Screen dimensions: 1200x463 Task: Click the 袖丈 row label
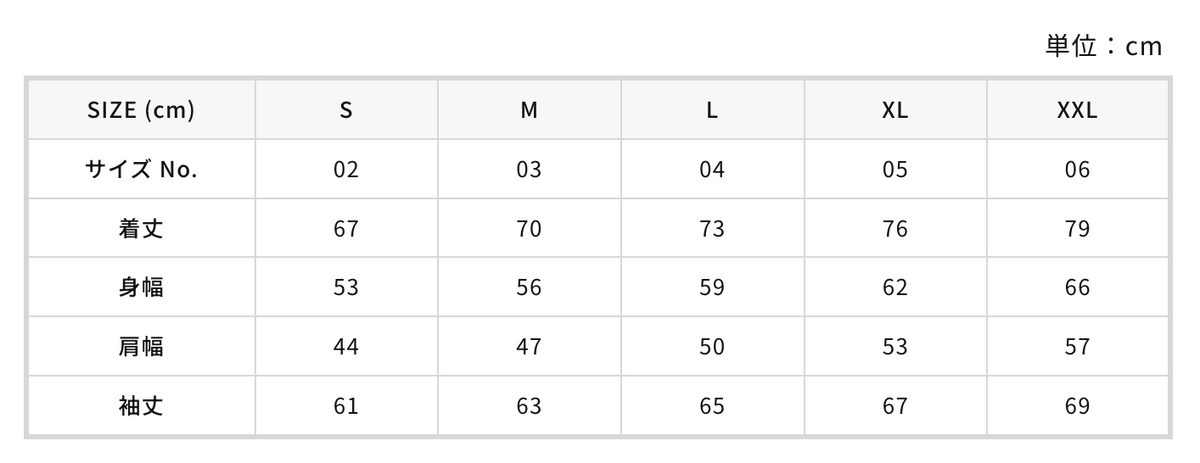pyautogui.click(x=141, y=406)
